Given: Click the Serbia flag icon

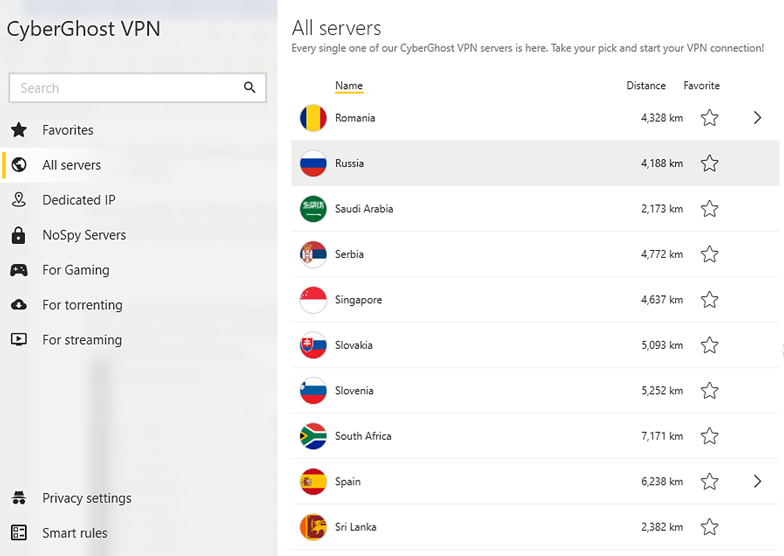Looking at the screenshot, I should (313, 254).
